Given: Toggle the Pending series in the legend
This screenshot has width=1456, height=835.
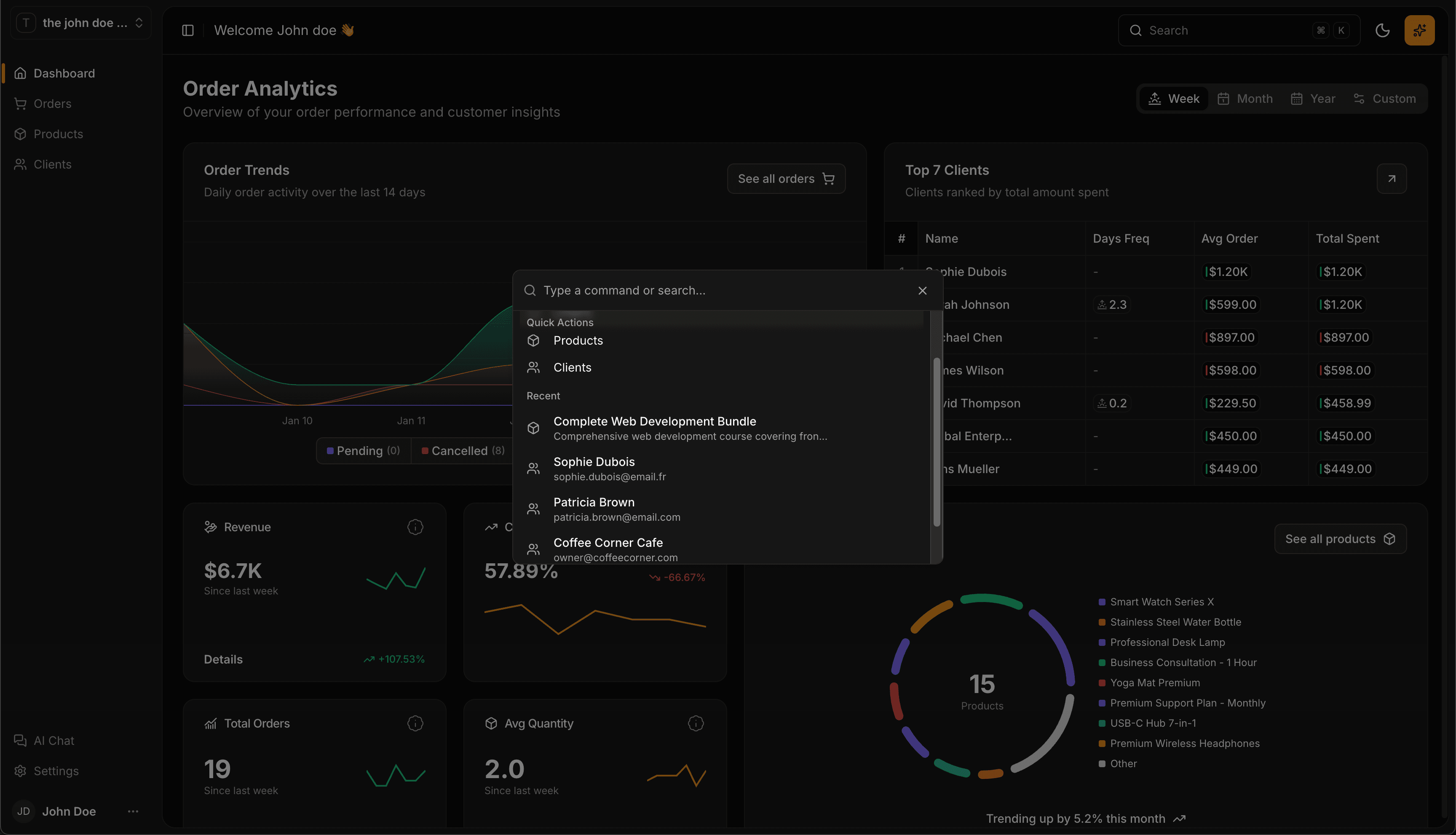Looking at the screenshot, I should tap(363, 451).
